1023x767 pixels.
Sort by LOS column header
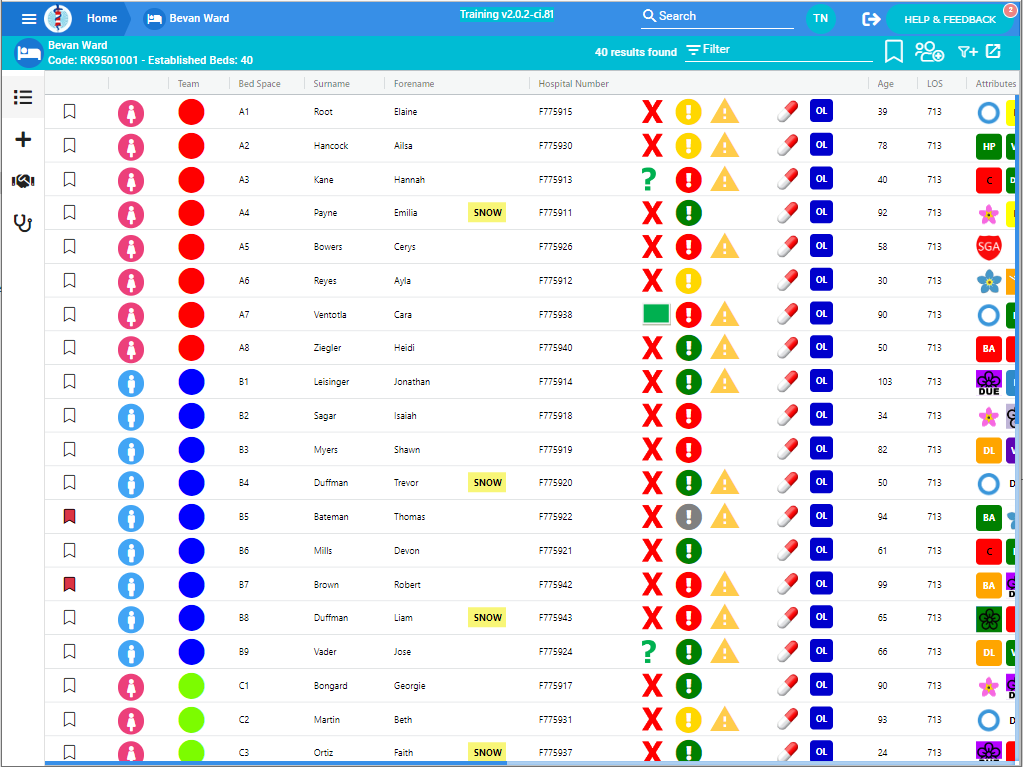(935, 83)
